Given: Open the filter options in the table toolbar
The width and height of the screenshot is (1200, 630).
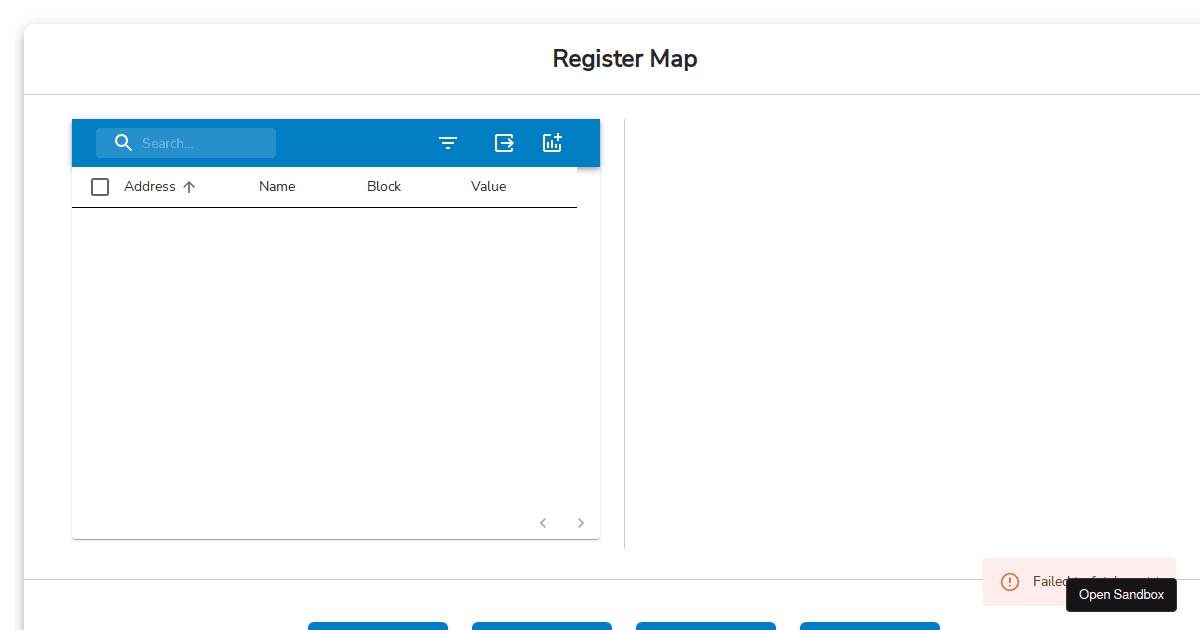Looking at the screenshot, I should click(x=448, y=143).
